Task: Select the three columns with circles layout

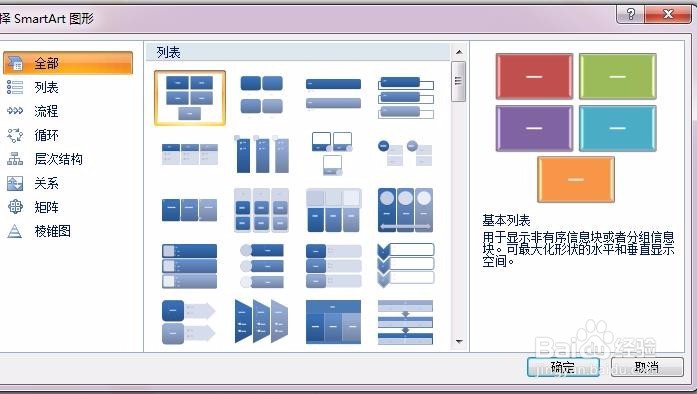Action: [405, 210]
